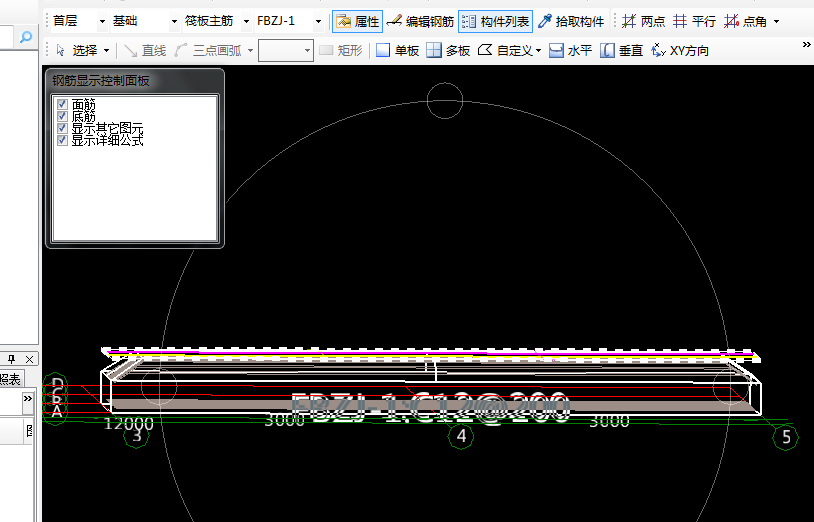
Task: Click the 钢筋显示控制面板 title bar
Action: pos(135,80)
